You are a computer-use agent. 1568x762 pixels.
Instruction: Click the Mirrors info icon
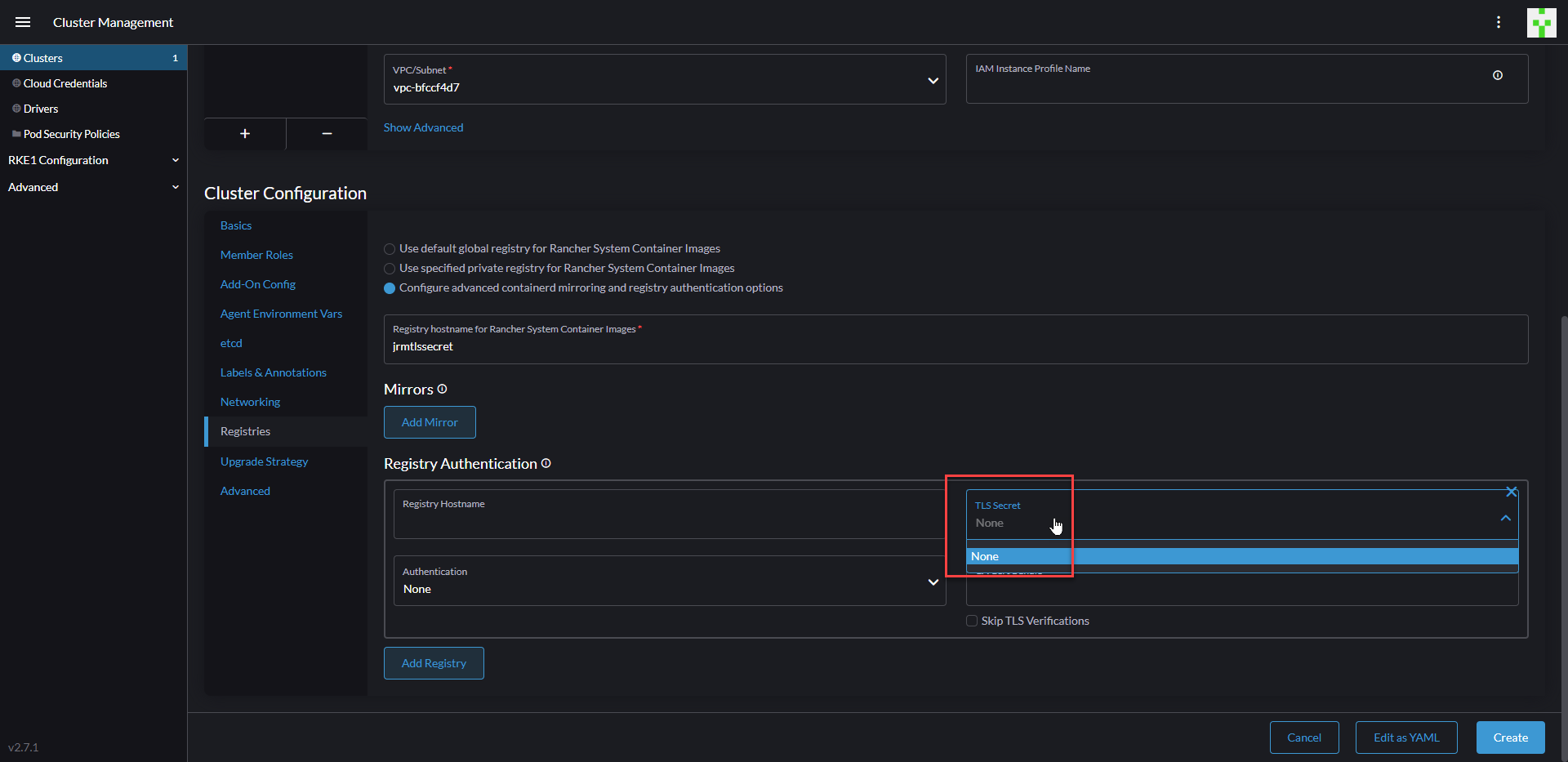(442, 390)
